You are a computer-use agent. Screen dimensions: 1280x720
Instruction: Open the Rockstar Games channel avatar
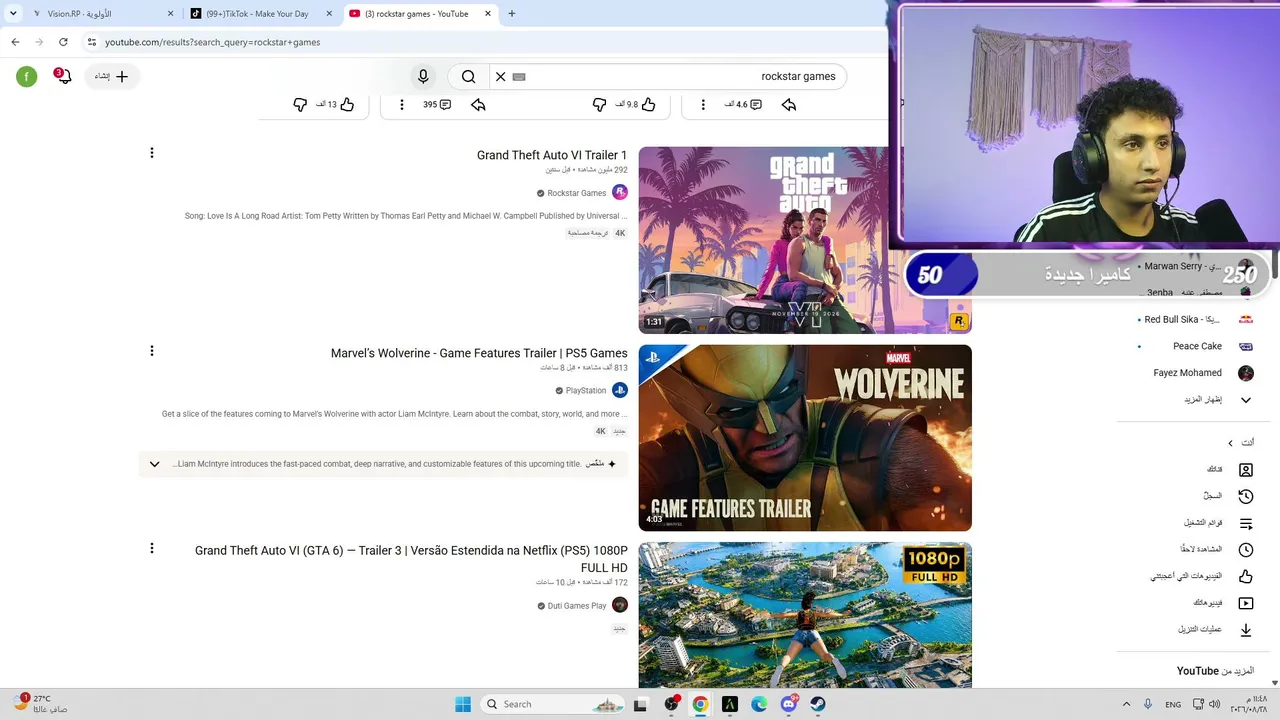620,193
